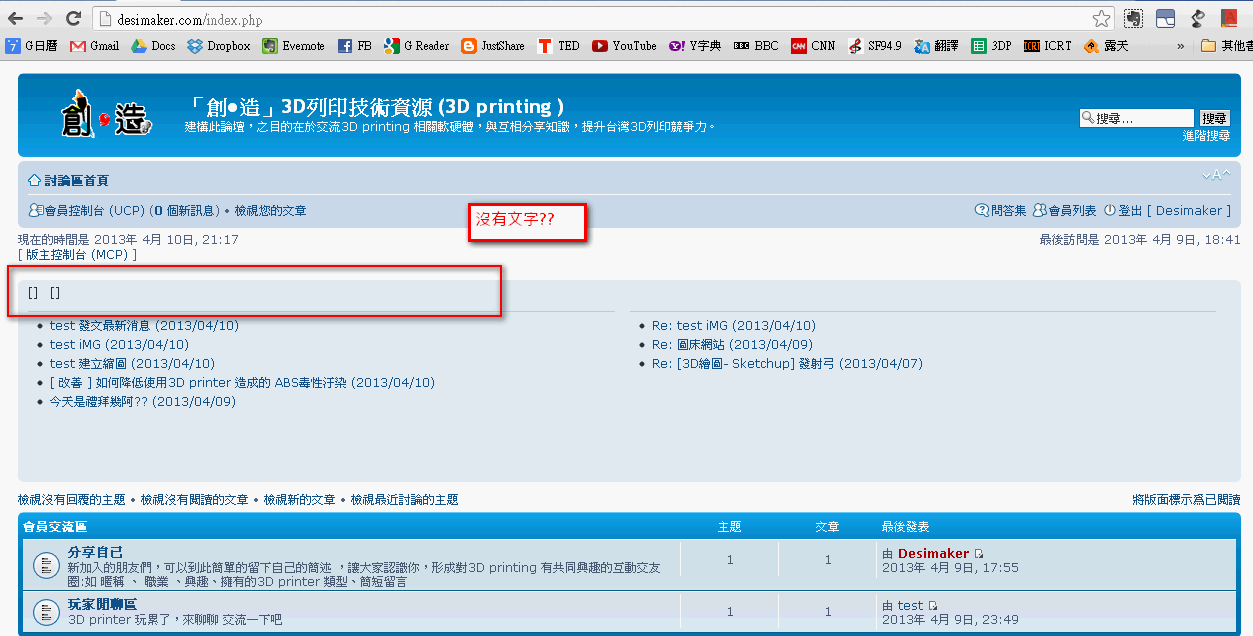Open the Docs bookmark
The image size is (1253, 636).
click(154, 46)
